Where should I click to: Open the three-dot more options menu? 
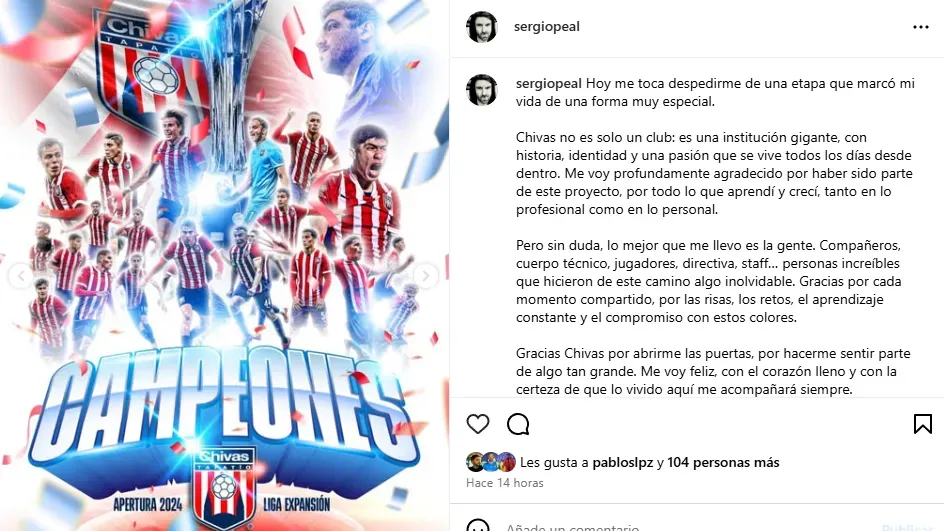(921, 27)
